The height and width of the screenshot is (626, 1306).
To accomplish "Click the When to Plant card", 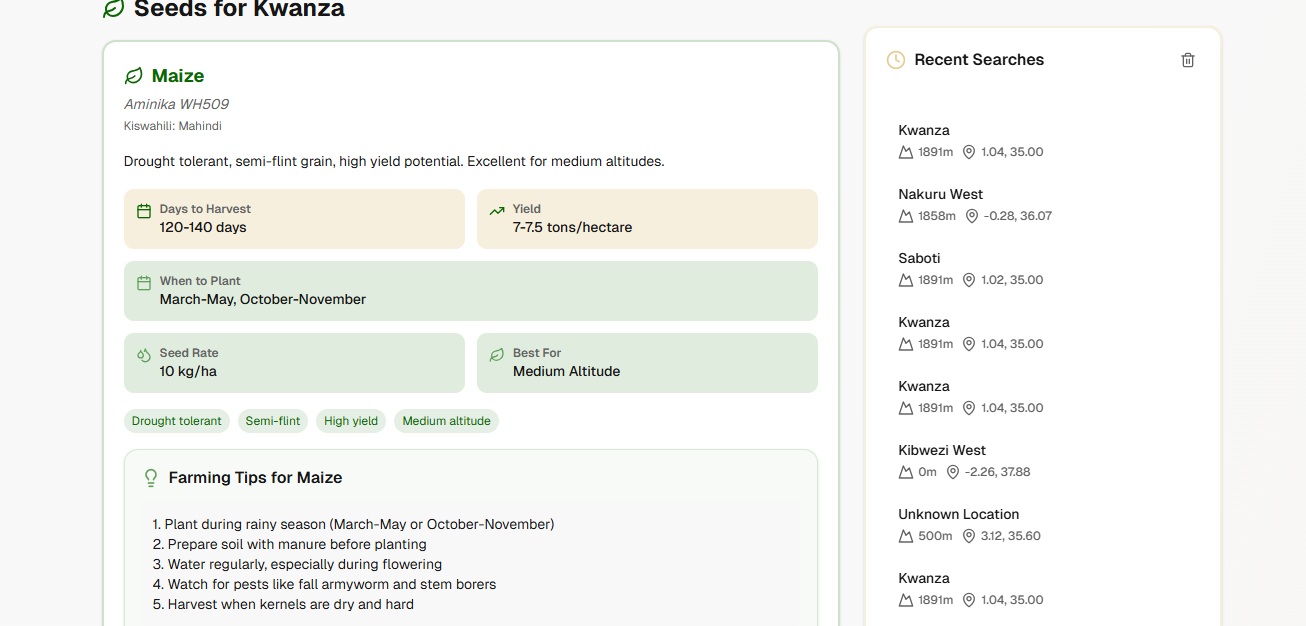I will (x=471, y=291).
